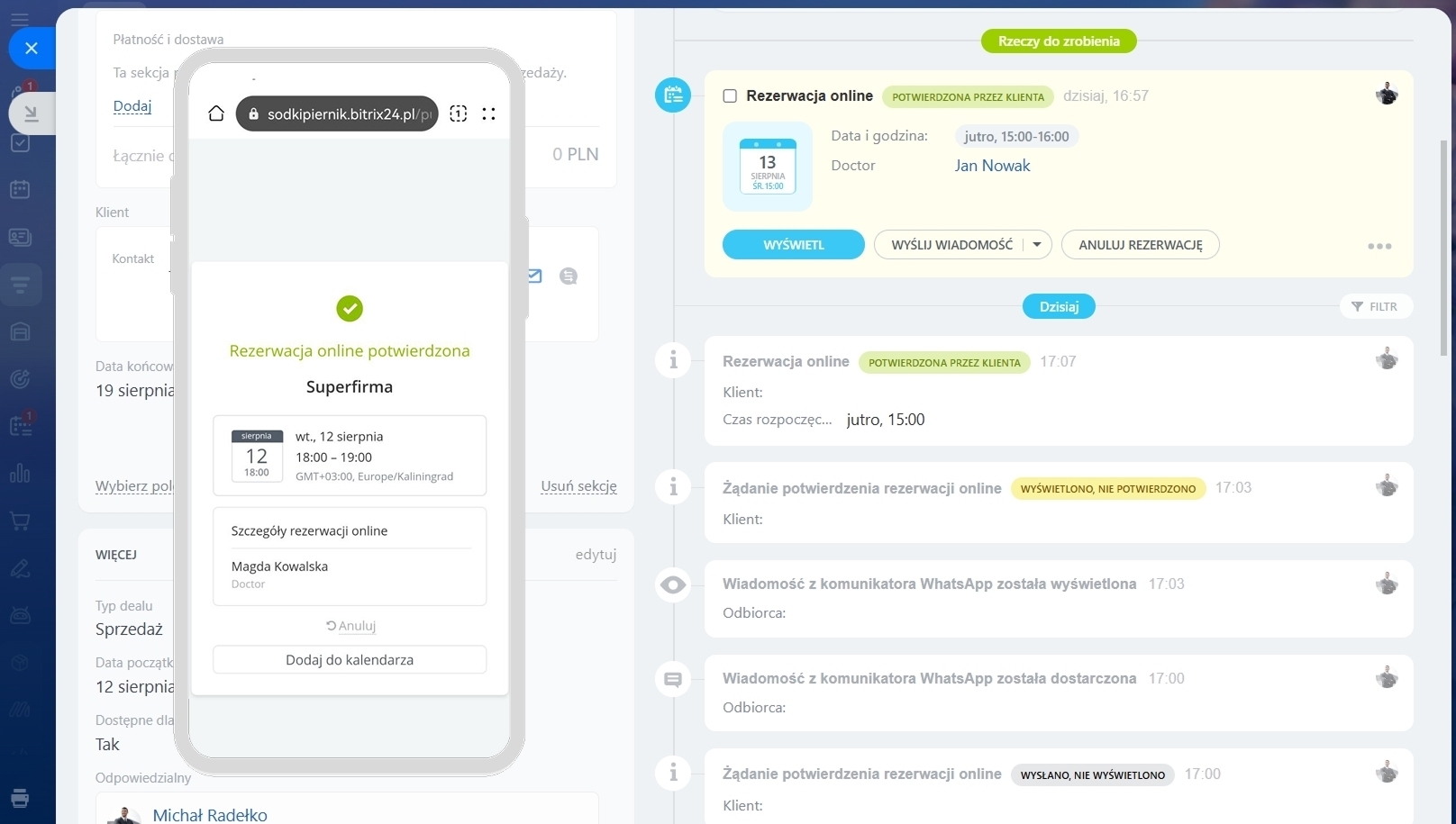Click the Magda Kowalska name in phone
1456x824 pixels.
coord(279,566)
